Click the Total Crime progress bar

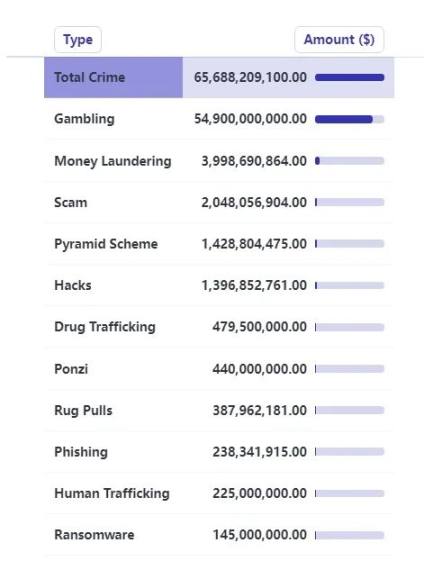(x=349, y=78)
